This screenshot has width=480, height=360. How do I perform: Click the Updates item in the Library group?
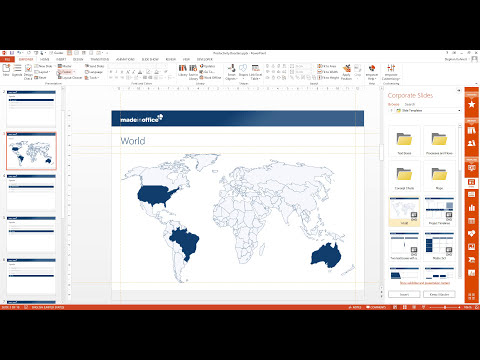click(x=208, y=66)
